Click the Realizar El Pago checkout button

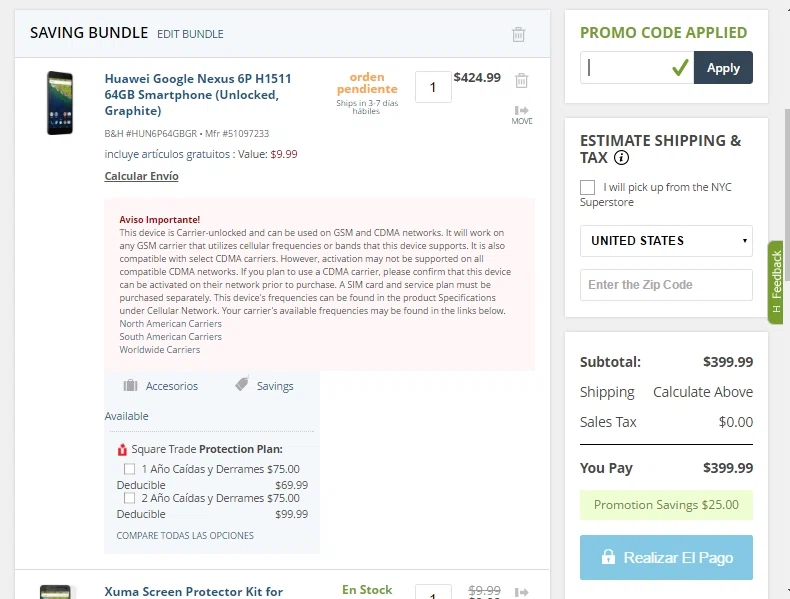[x=666, y=557]
